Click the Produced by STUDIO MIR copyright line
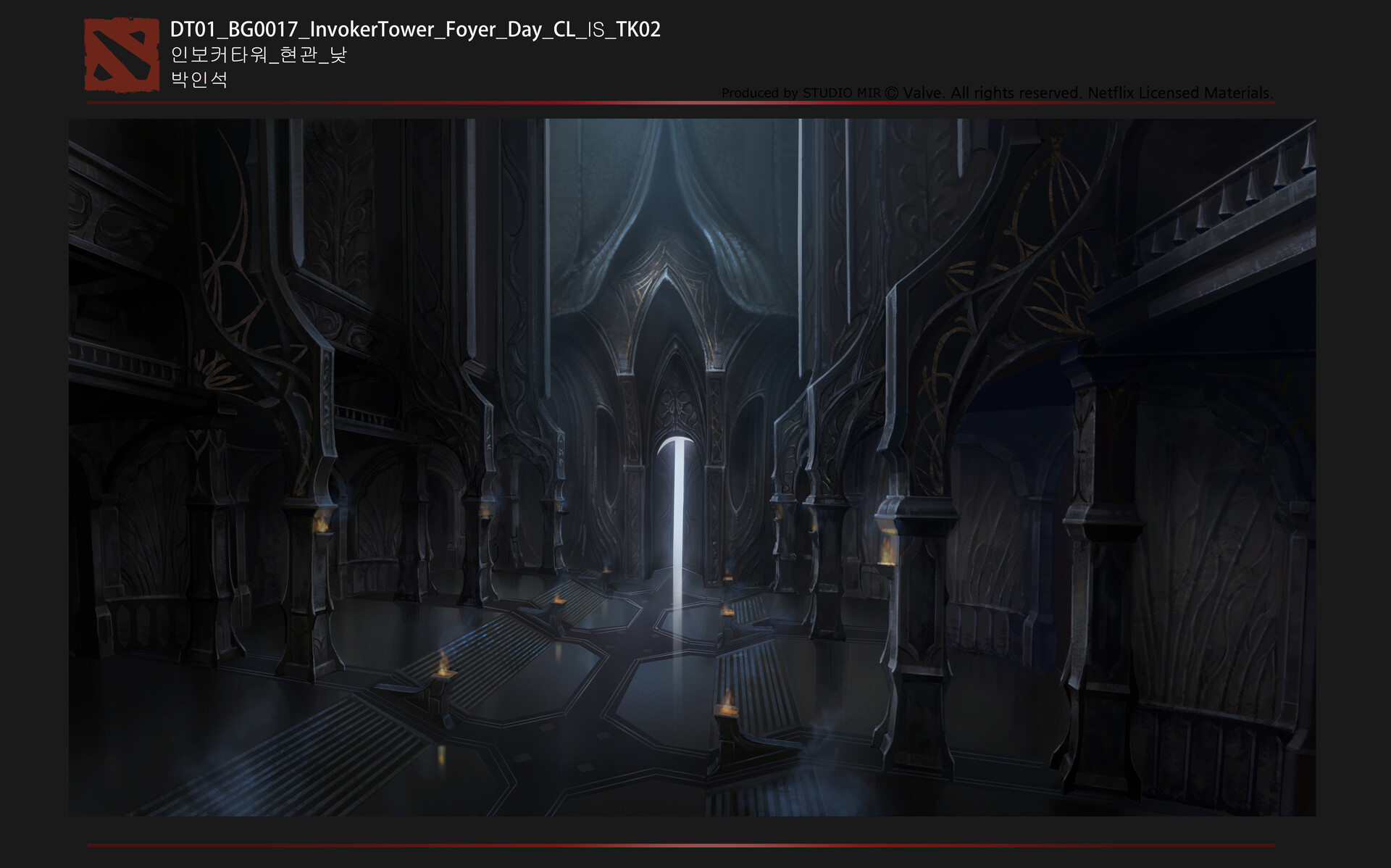The height and width of the screenshot is (868, 1391). pos(997,93)
